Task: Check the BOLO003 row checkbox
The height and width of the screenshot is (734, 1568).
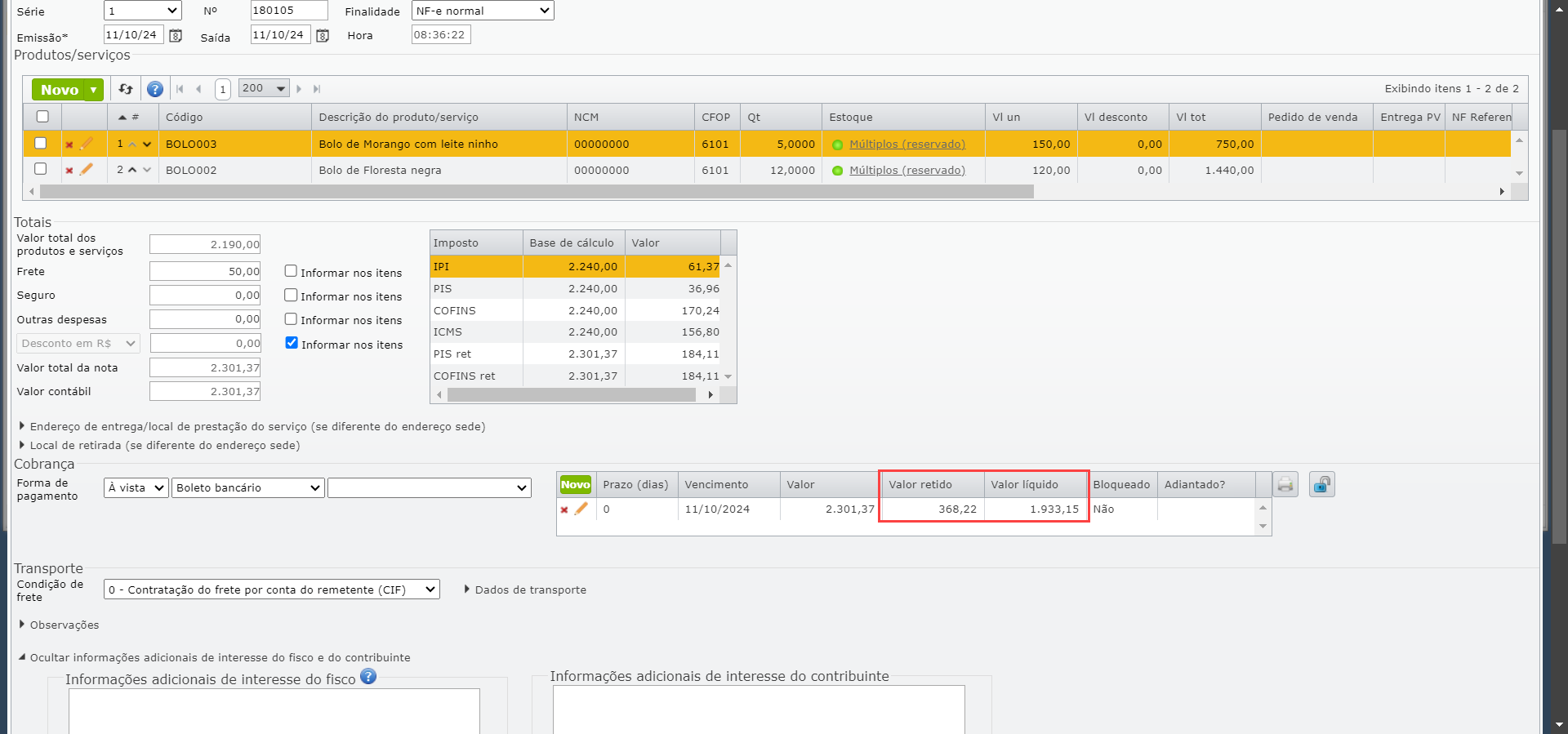Action: pos(40,144)
